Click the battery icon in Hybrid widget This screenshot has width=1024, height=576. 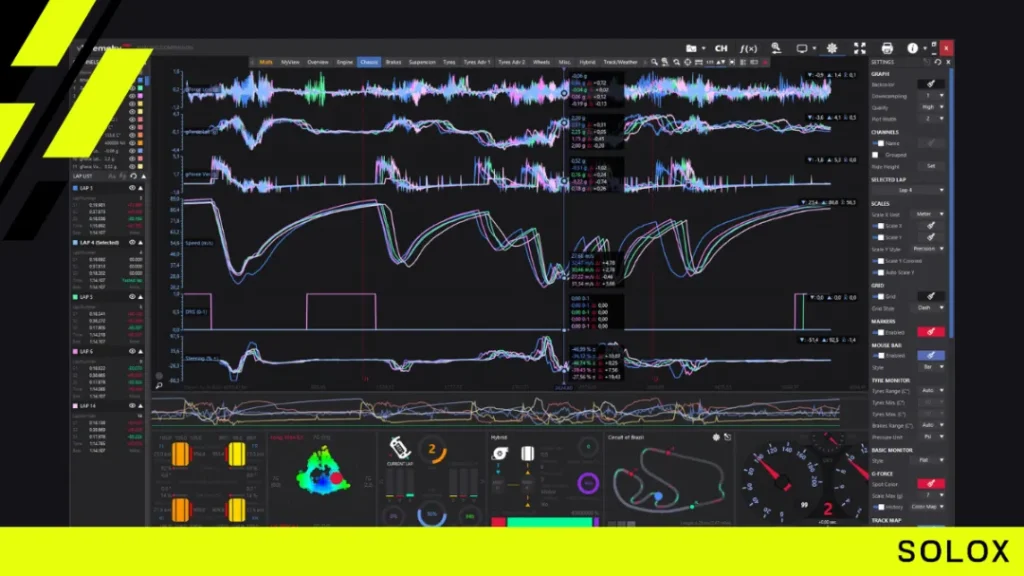527,453
